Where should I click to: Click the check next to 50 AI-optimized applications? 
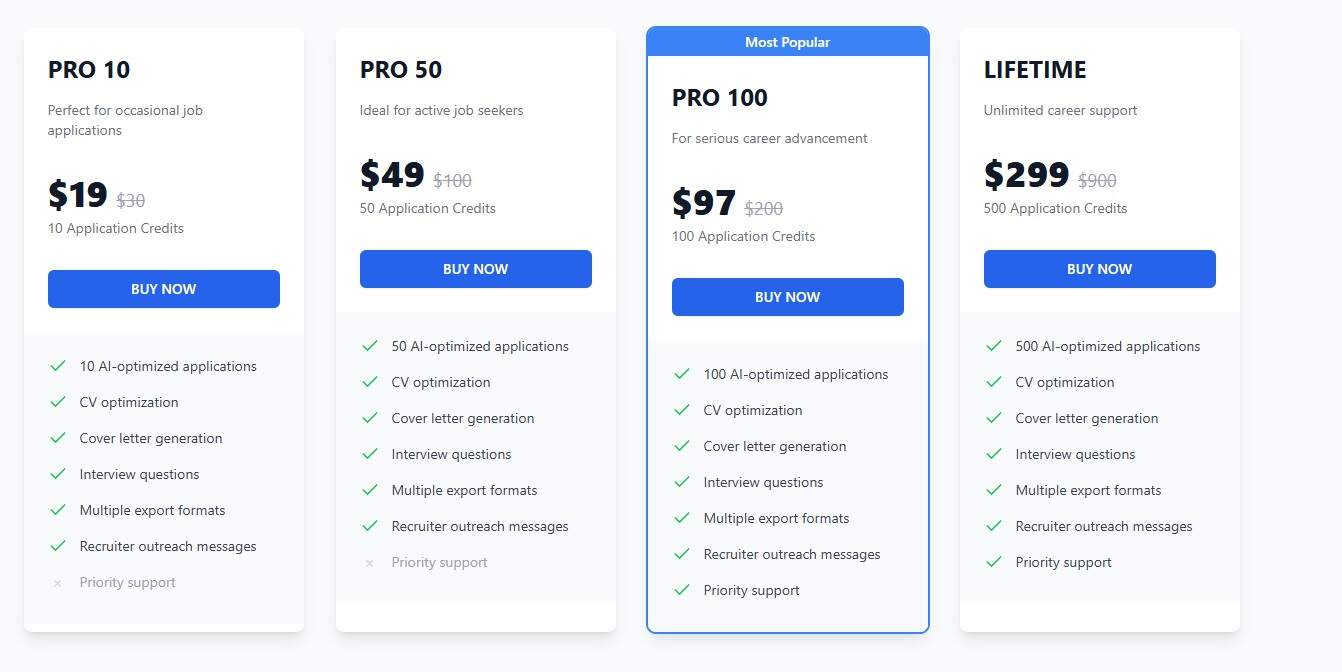[x=370, y=346]
